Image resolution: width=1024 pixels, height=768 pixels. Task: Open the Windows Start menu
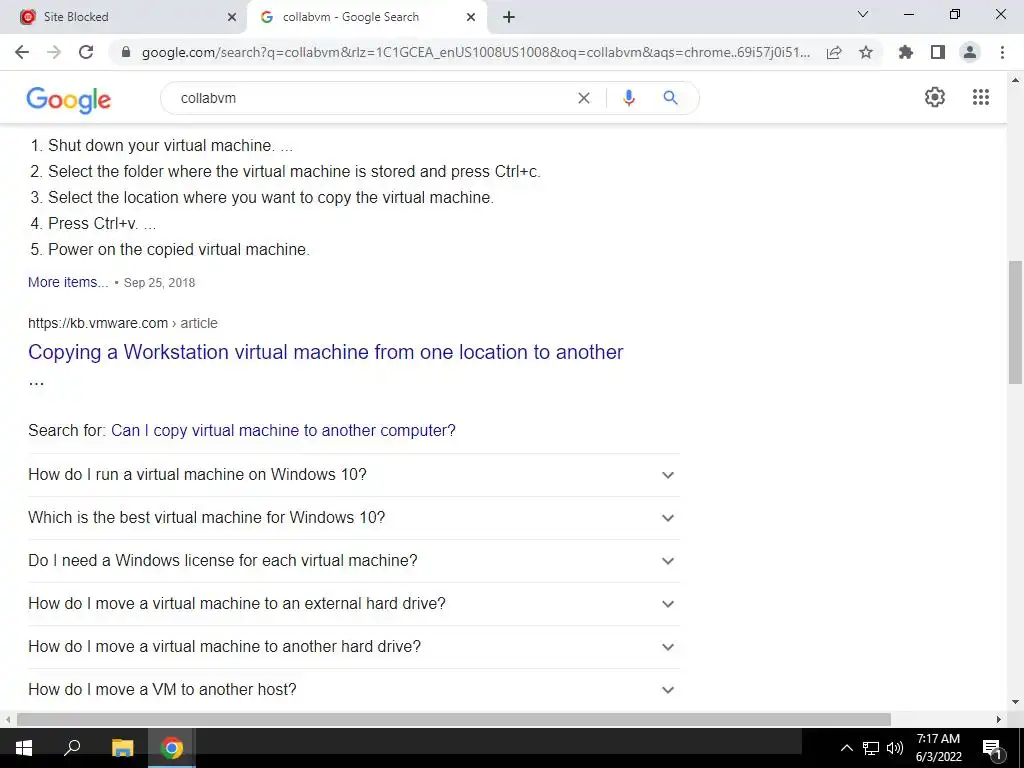(x=24, y=748)
